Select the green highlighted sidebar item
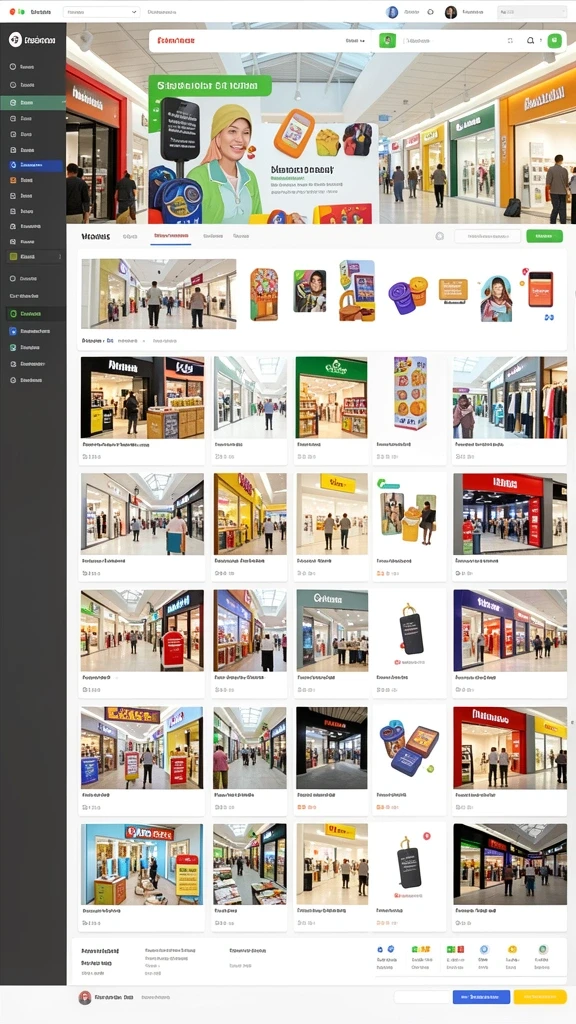Viewport: 576px width, 1024px height. pos(33,103)
